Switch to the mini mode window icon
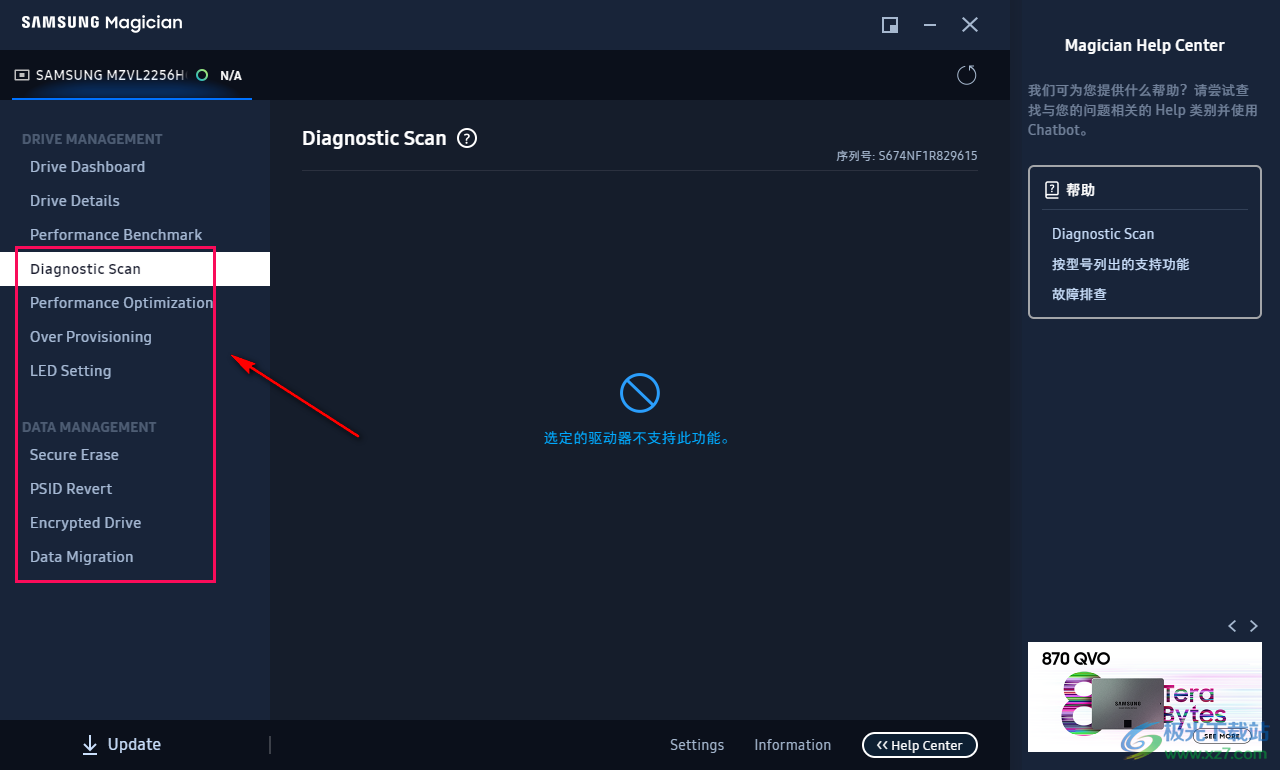The height and width of the screenshot is (770, 1280). point(890,25)
